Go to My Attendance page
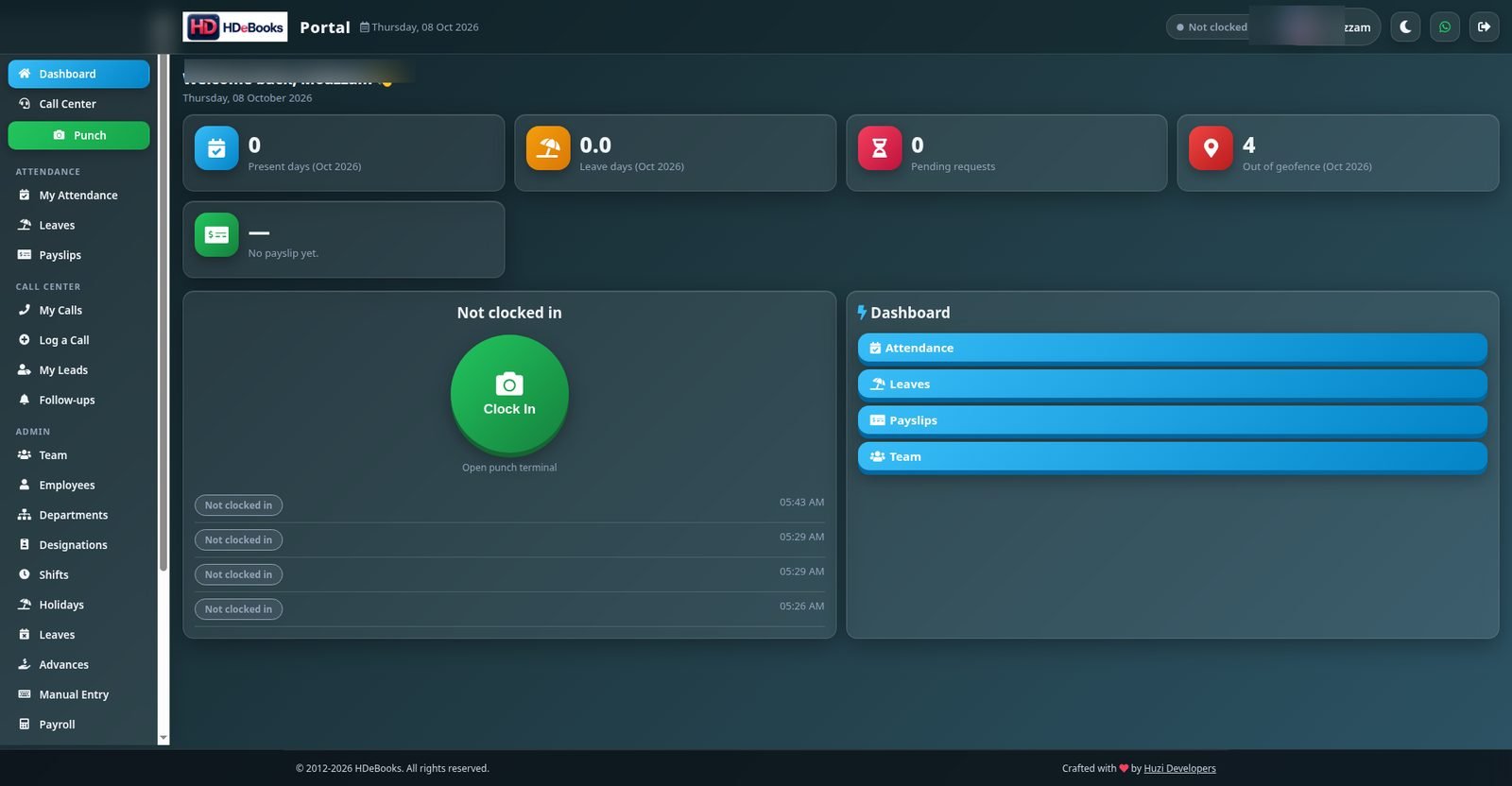The width and height of the screenshot is (1512, 786). click(x=79, y=196)
